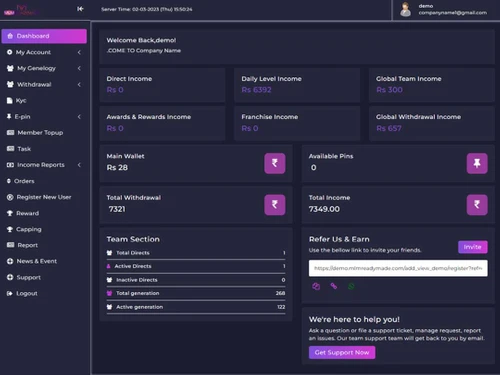Open the Dashboard menu item
Image resolution: width=500 pixels, height=375 pixels.
point(44,36)
